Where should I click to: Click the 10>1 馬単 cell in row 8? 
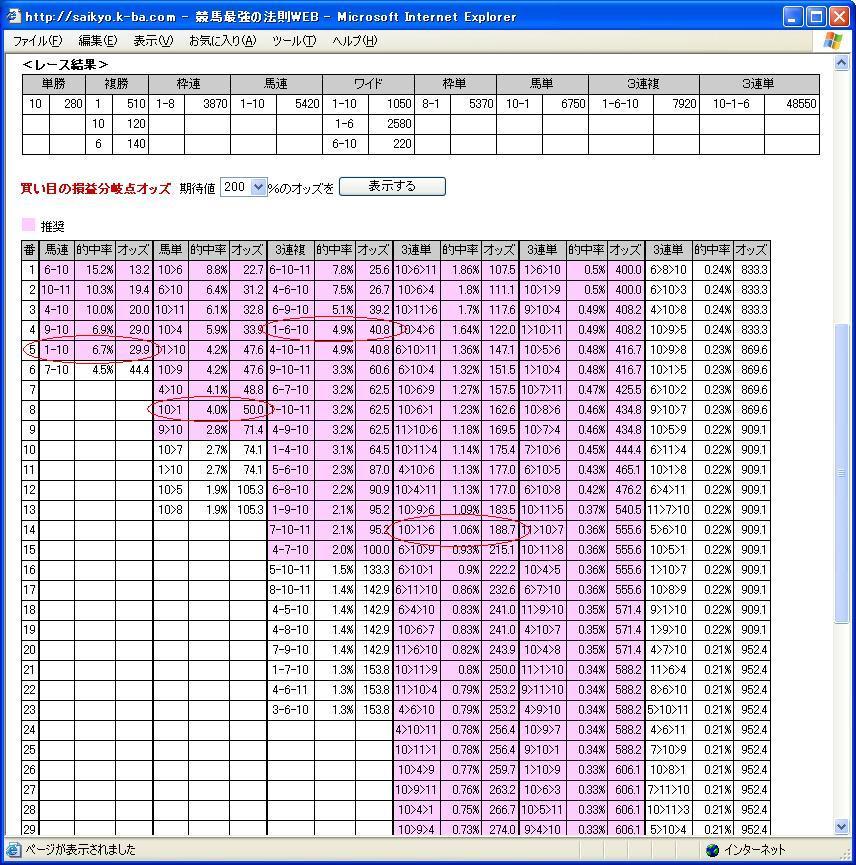point(170,410)
